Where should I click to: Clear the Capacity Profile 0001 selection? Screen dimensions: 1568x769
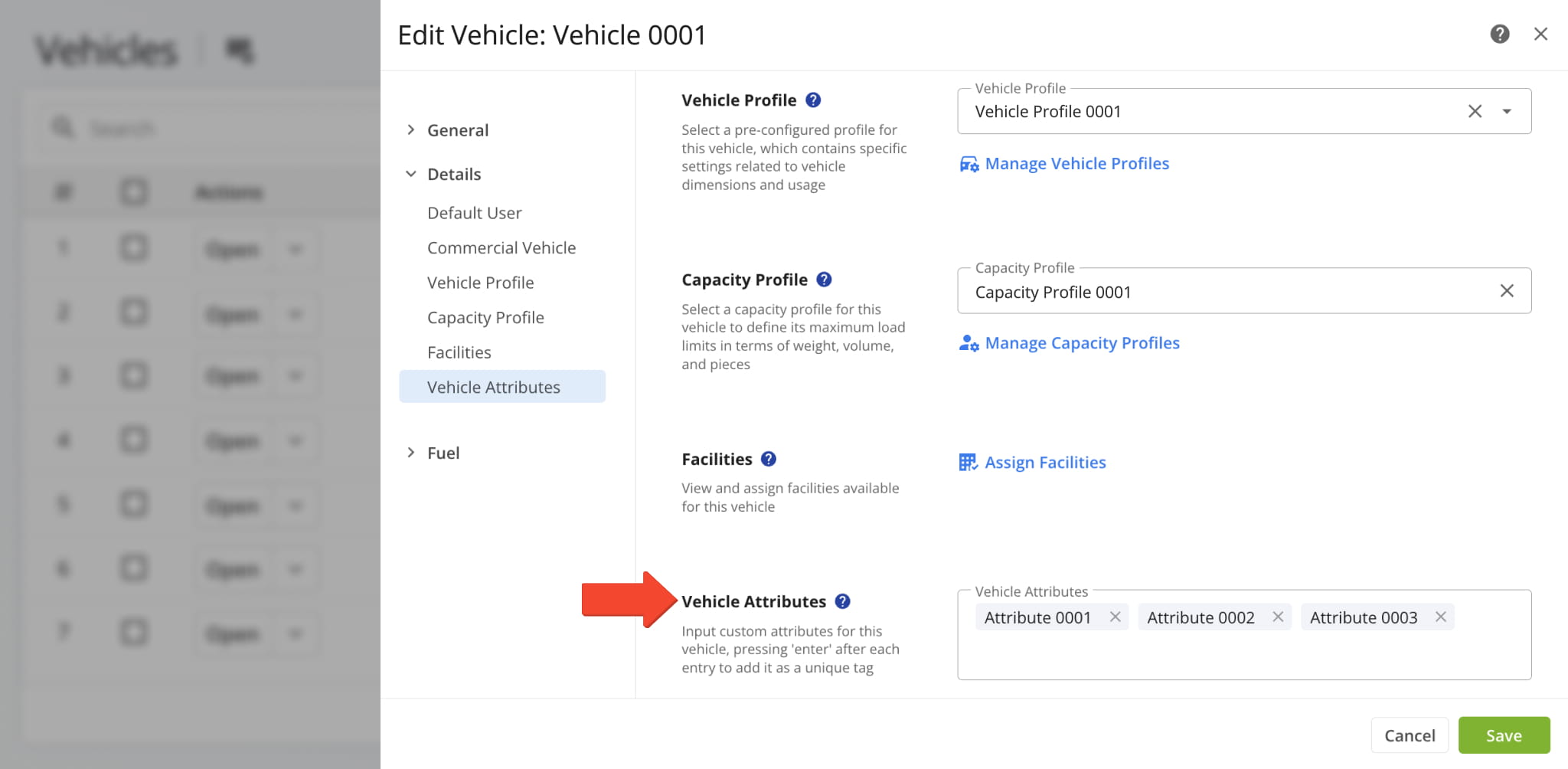[1506, 291]
